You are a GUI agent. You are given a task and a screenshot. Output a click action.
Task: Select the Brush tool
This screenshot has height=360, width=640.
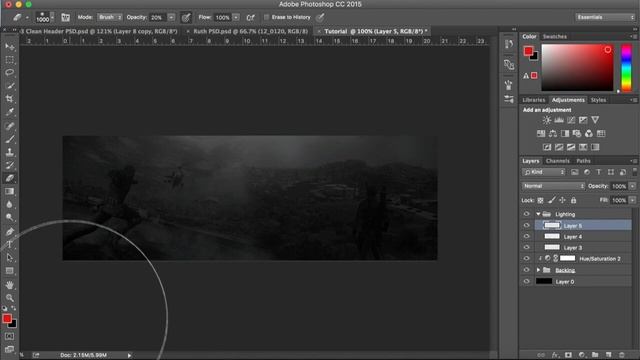click(9, 139)
